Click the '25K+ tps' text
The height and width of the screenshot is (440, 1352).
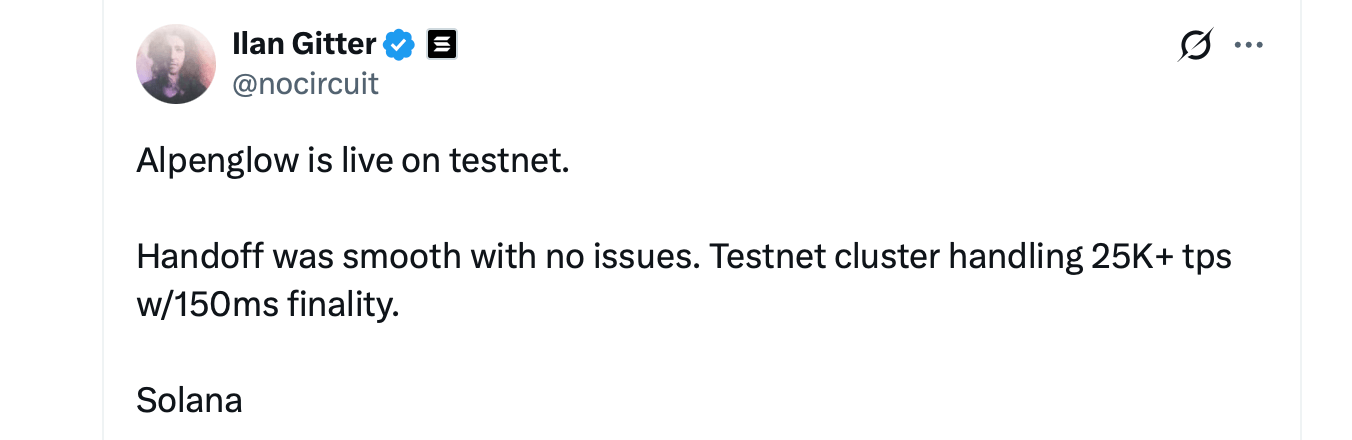click(x=1158, y=258)
